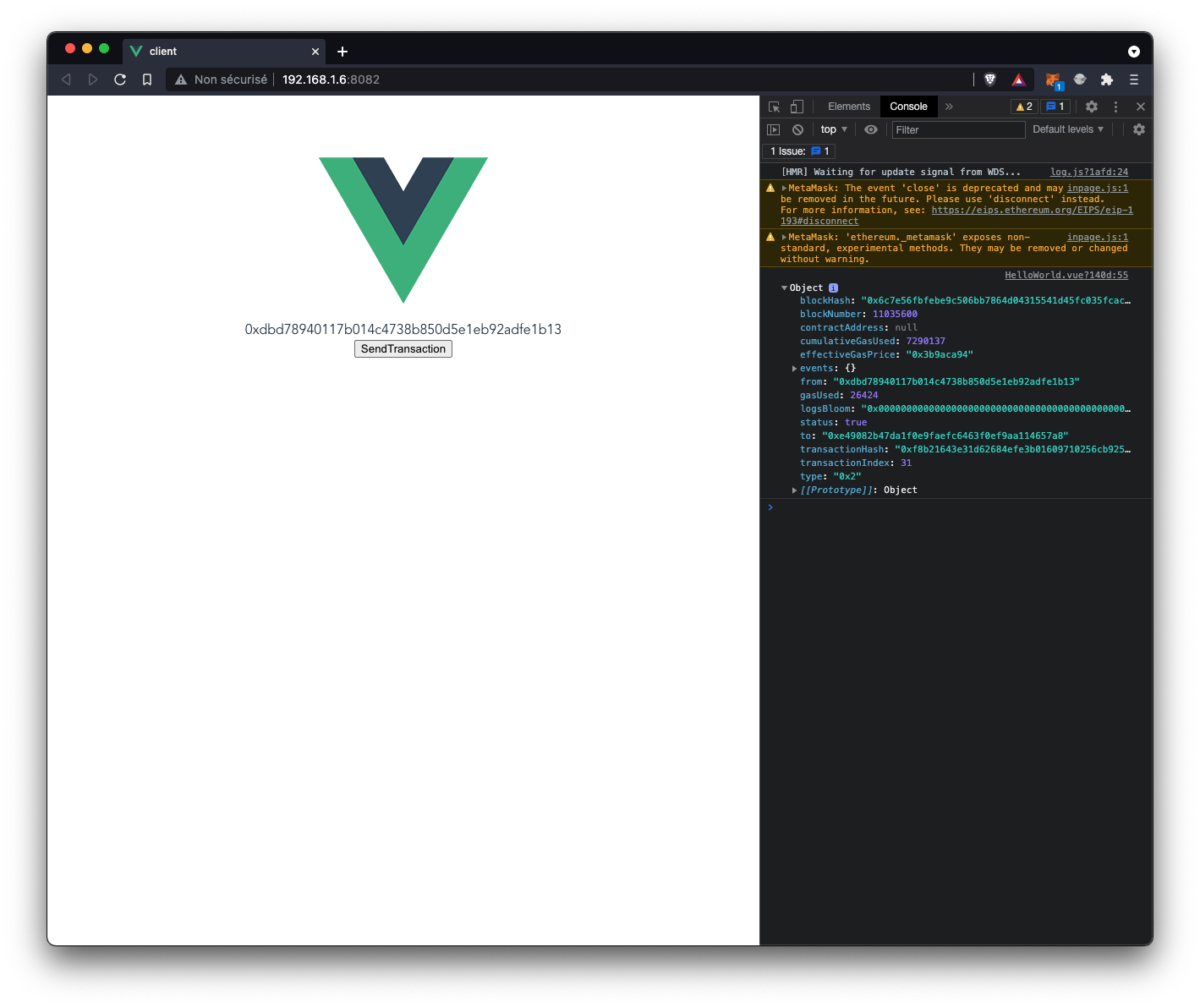Open the browser hamburger menu

1134,79
